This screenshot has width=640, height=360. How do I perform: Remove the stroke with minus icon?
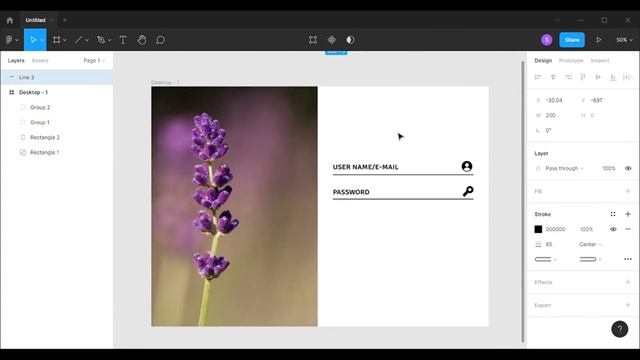tap(628, 229)
